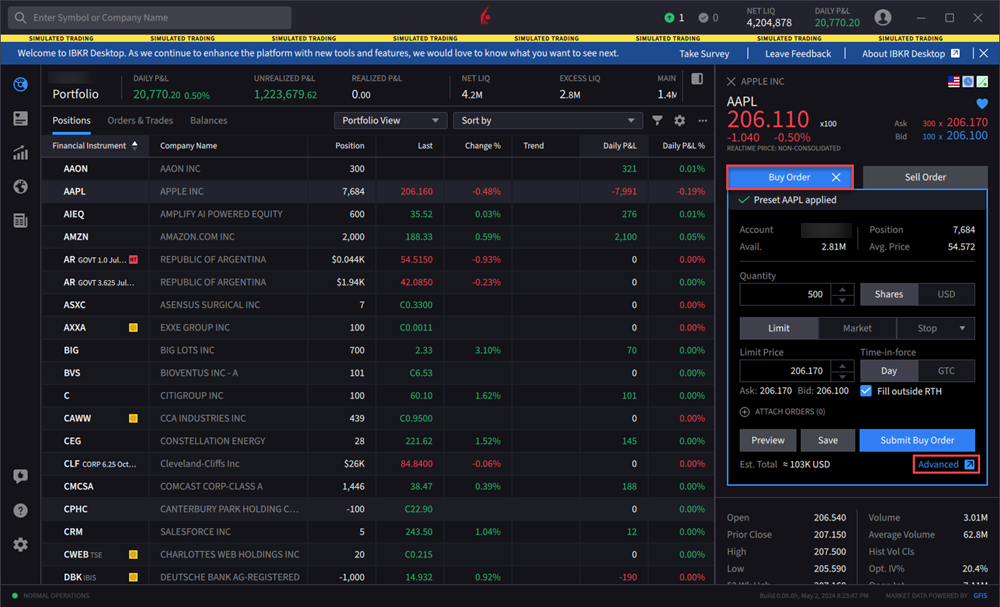1000x607 pixels.
Task: Sort by Financial Instrument column arrow
Action: [x=135, y=145]
